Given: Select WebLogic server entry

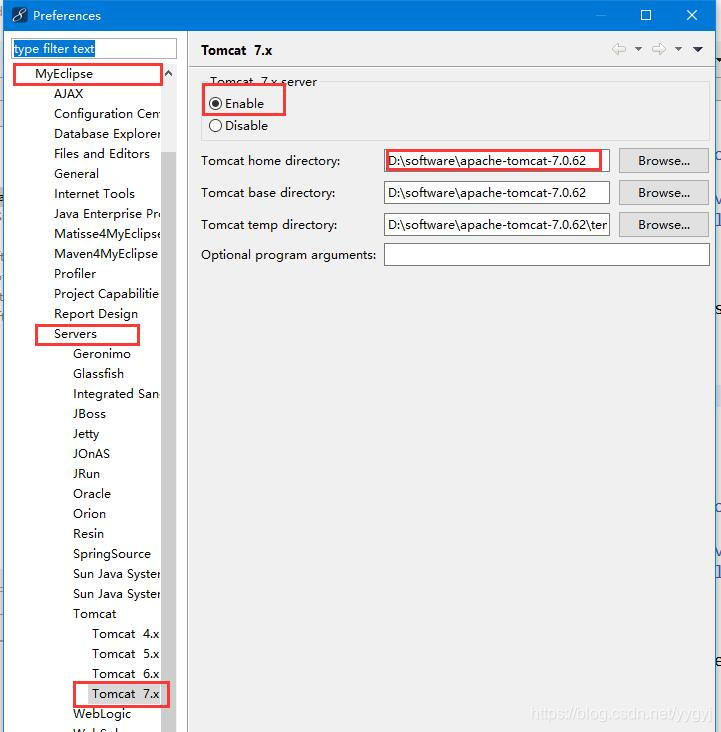Looking at the screenshot, I should point(102,714).
